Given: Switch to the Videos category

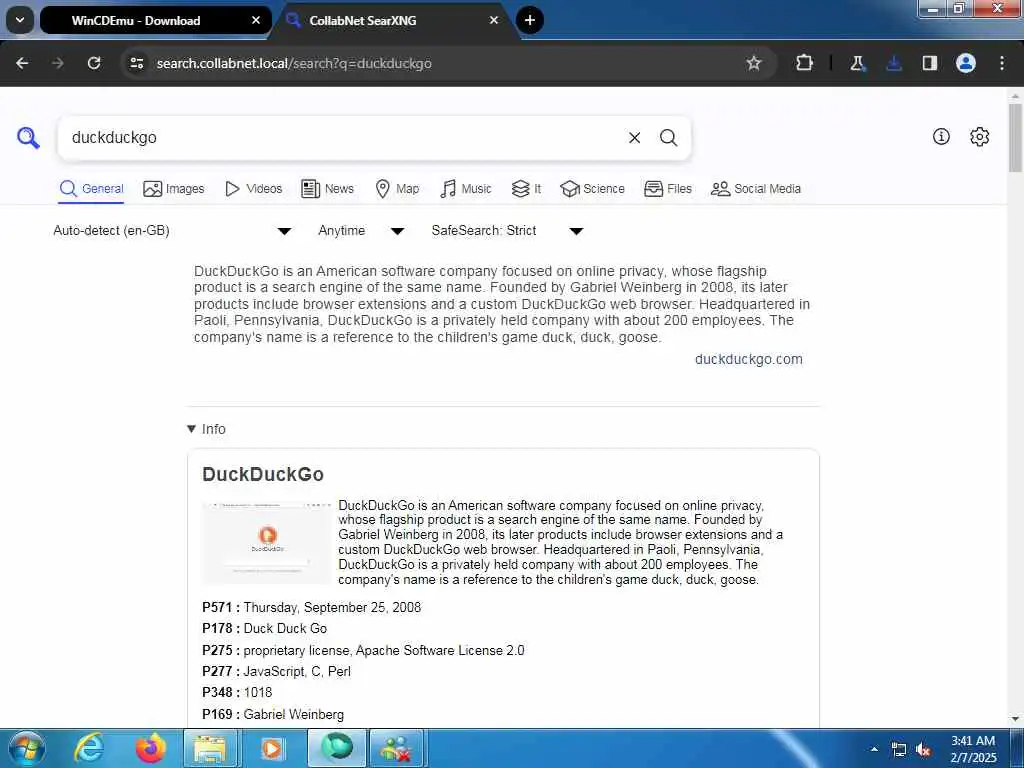Looking at the screenshot, I should pos(253,189).
